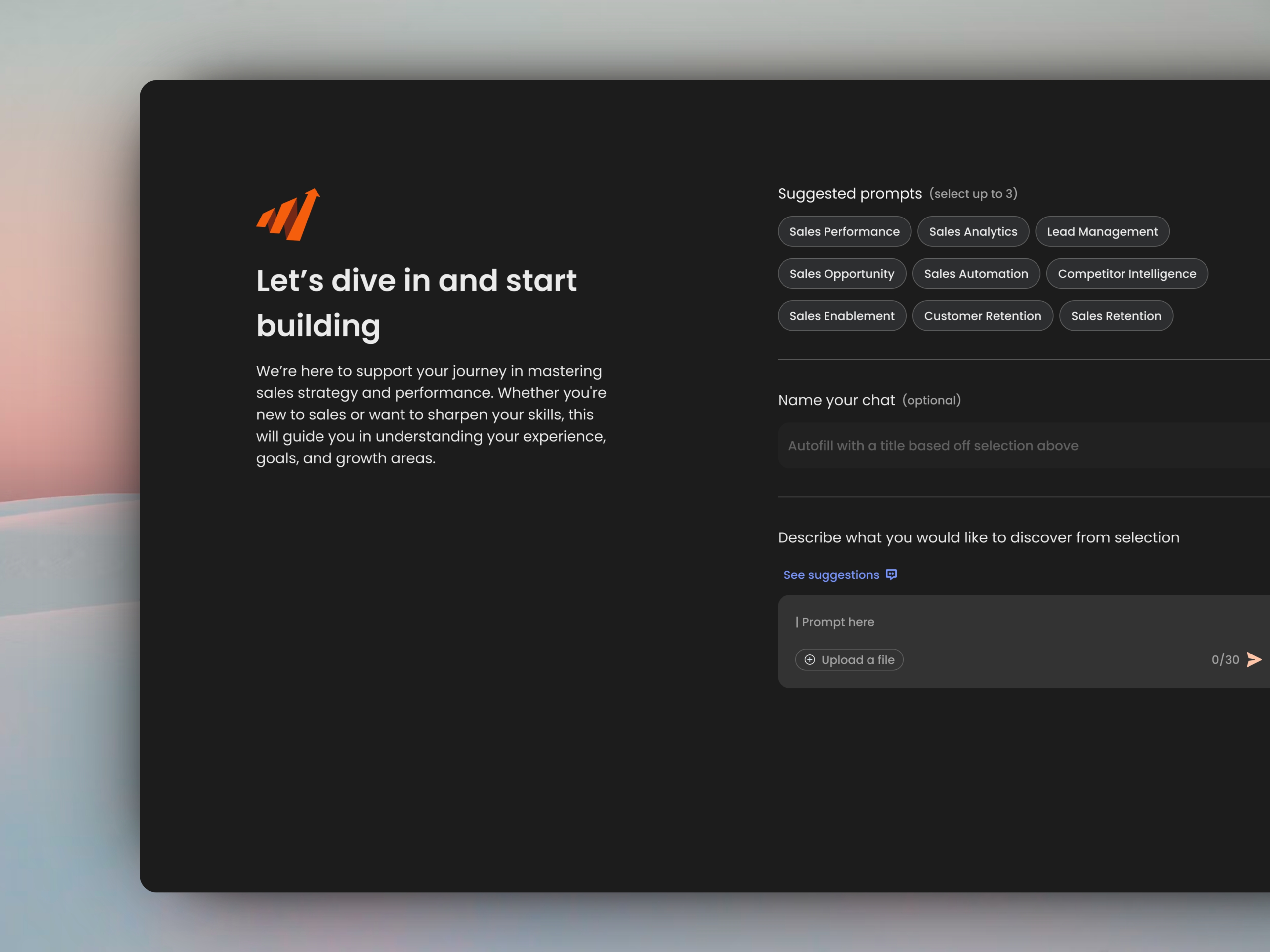Image resolution: width=1270 pixels, height=952 pixels.
Task: Click the Suggested prompts heading
Action: (849, 194)
